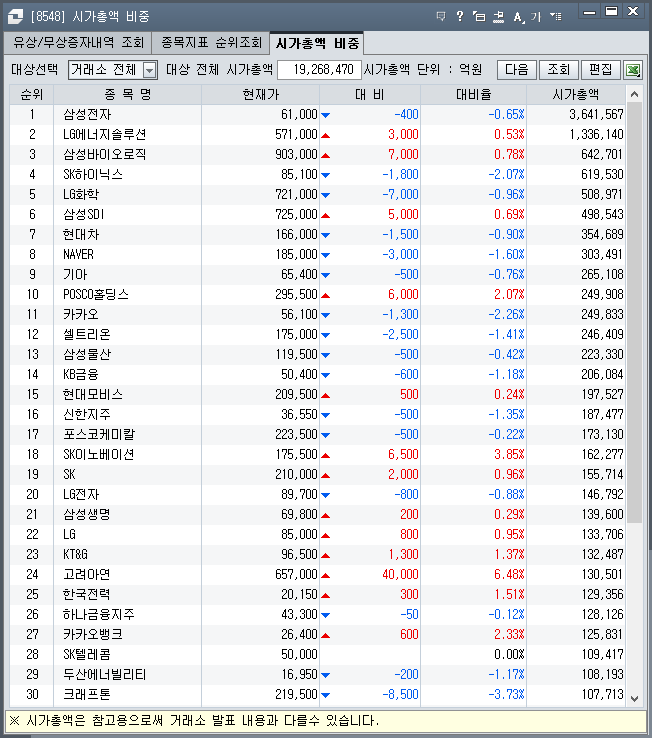Click the 시가총액 column header
Screen dimensions: 652x738
pos(576,95)
